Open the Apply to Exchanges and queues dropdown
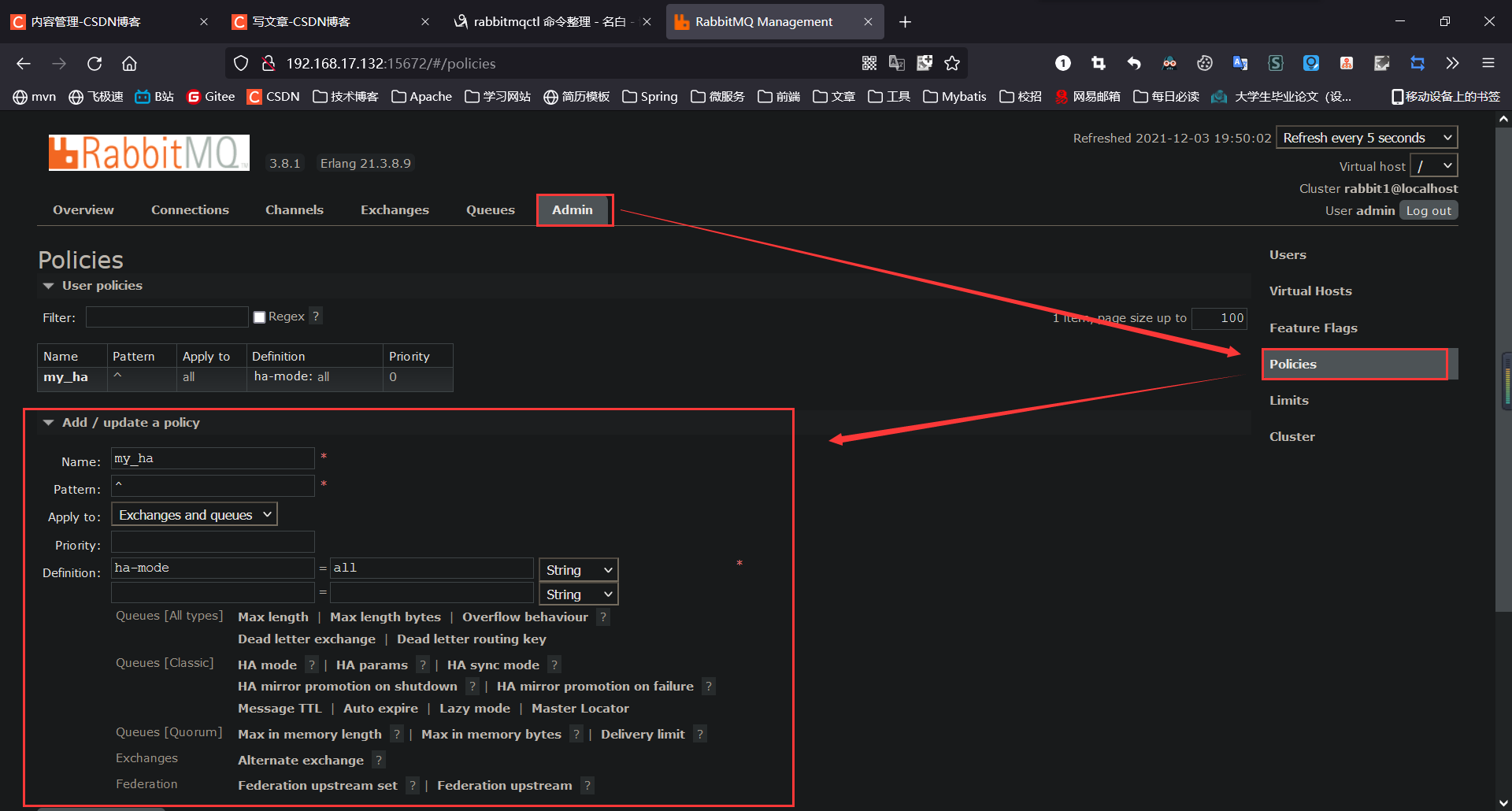 [x=194, y=514]
